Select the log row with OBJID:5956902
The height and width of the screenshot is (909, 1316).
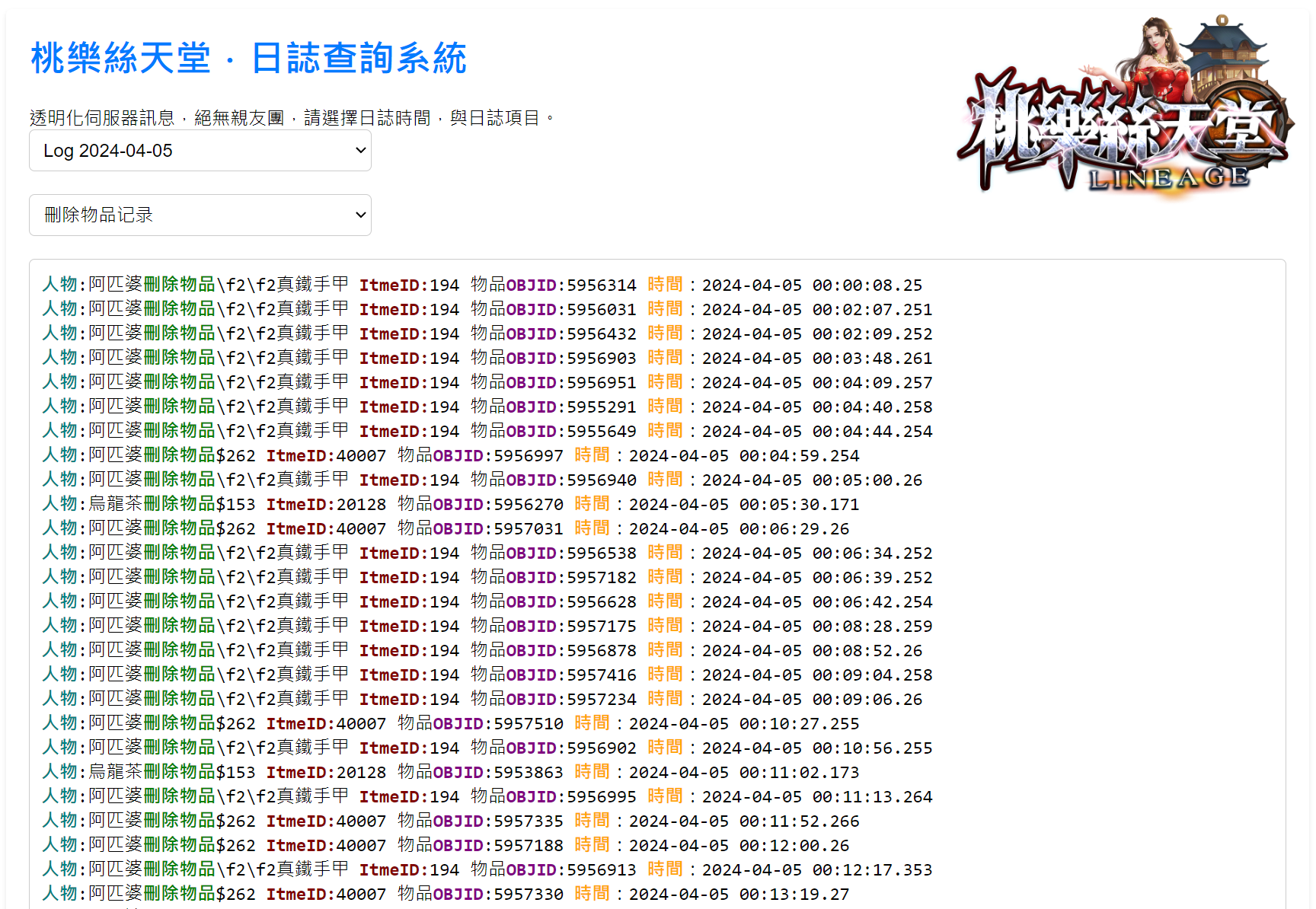[487, 748]
